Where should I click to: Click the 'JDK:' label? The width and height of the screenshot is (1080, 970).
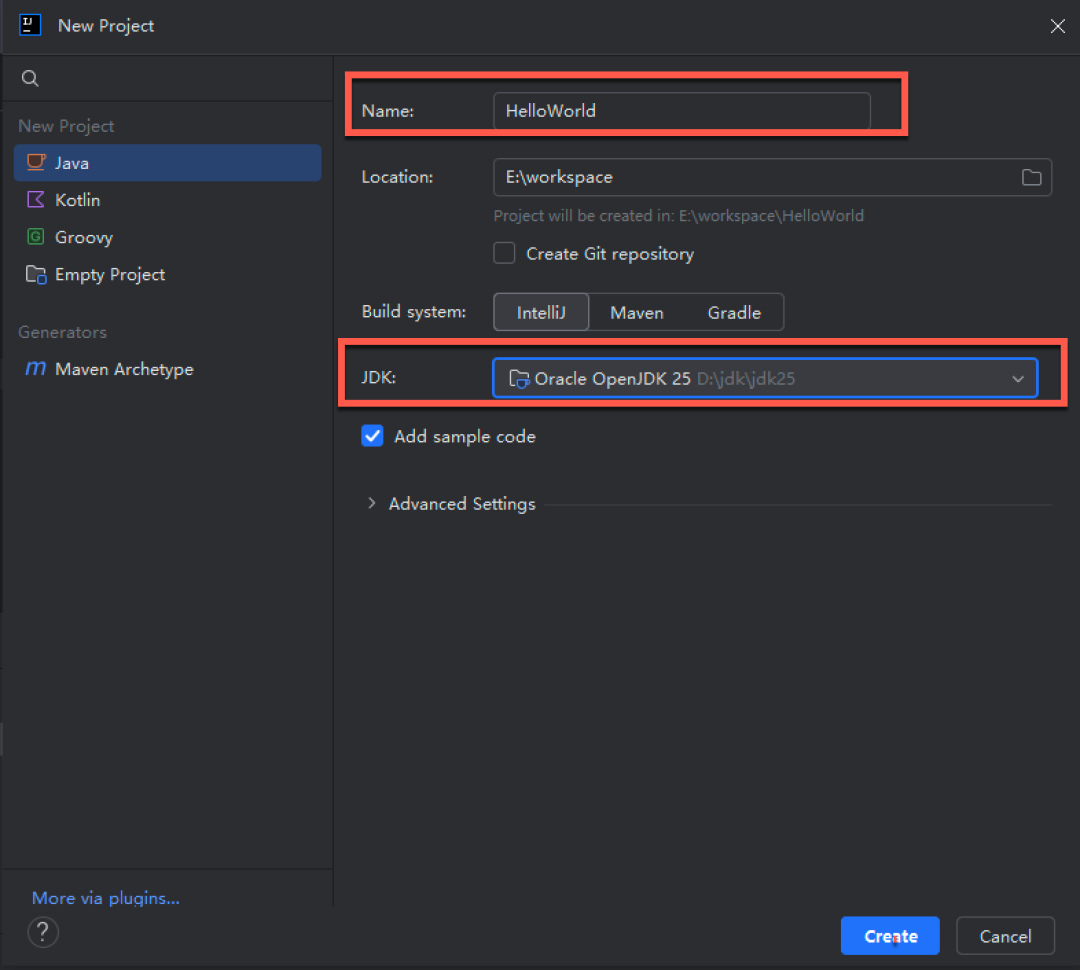pos(379,378)
